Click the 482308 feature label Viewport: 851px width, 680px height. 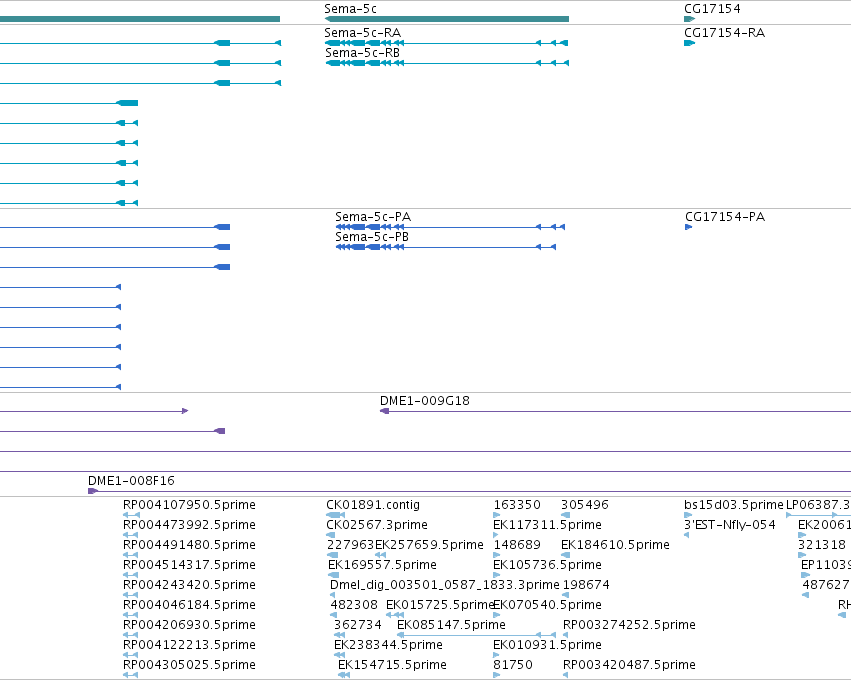tap(354, 605)
